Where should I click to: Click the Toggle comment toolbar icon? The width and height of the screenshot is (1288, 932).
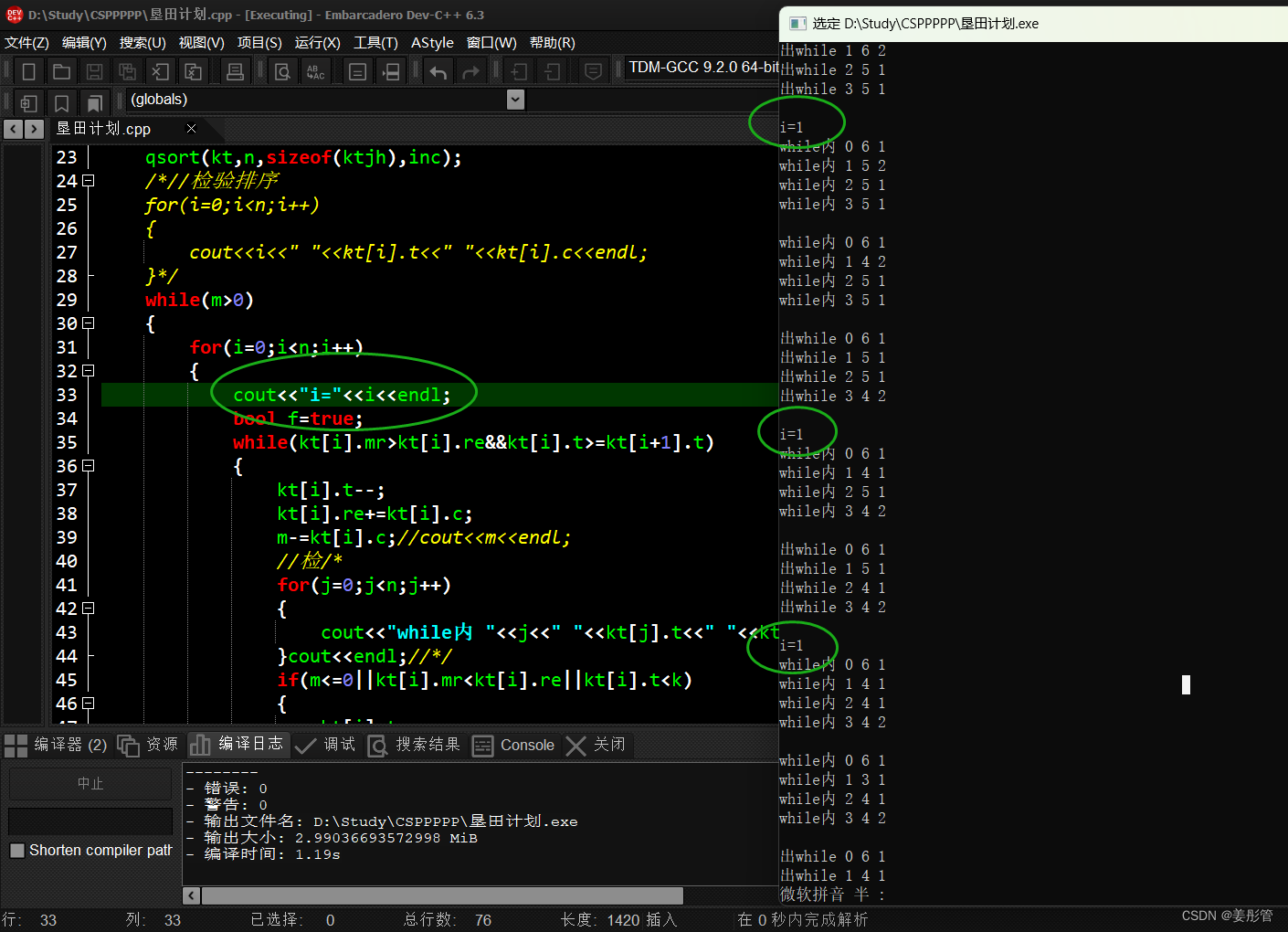[x=593, y=71]
